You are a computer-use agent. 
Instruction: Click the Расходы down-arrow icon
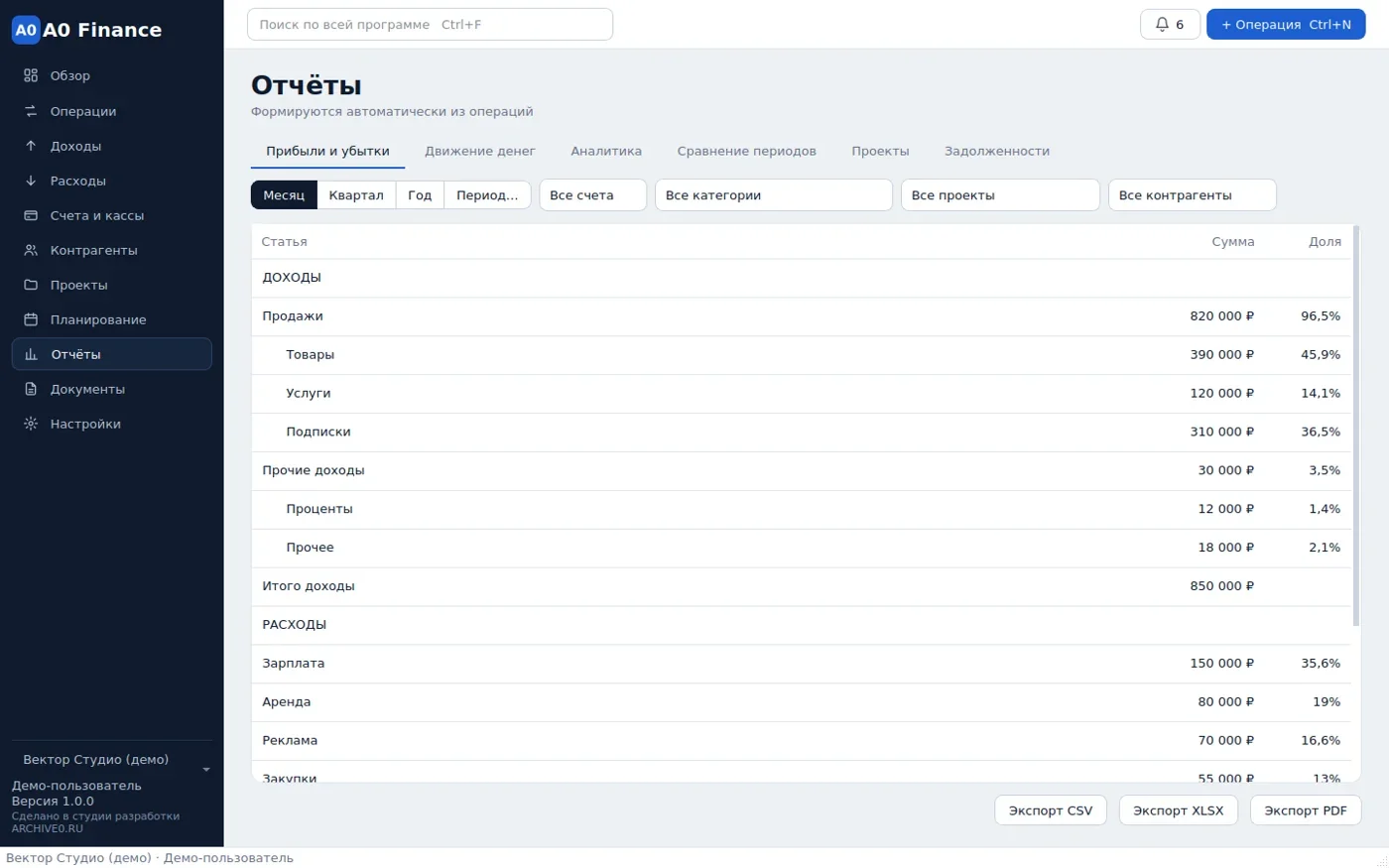(31, 181)
